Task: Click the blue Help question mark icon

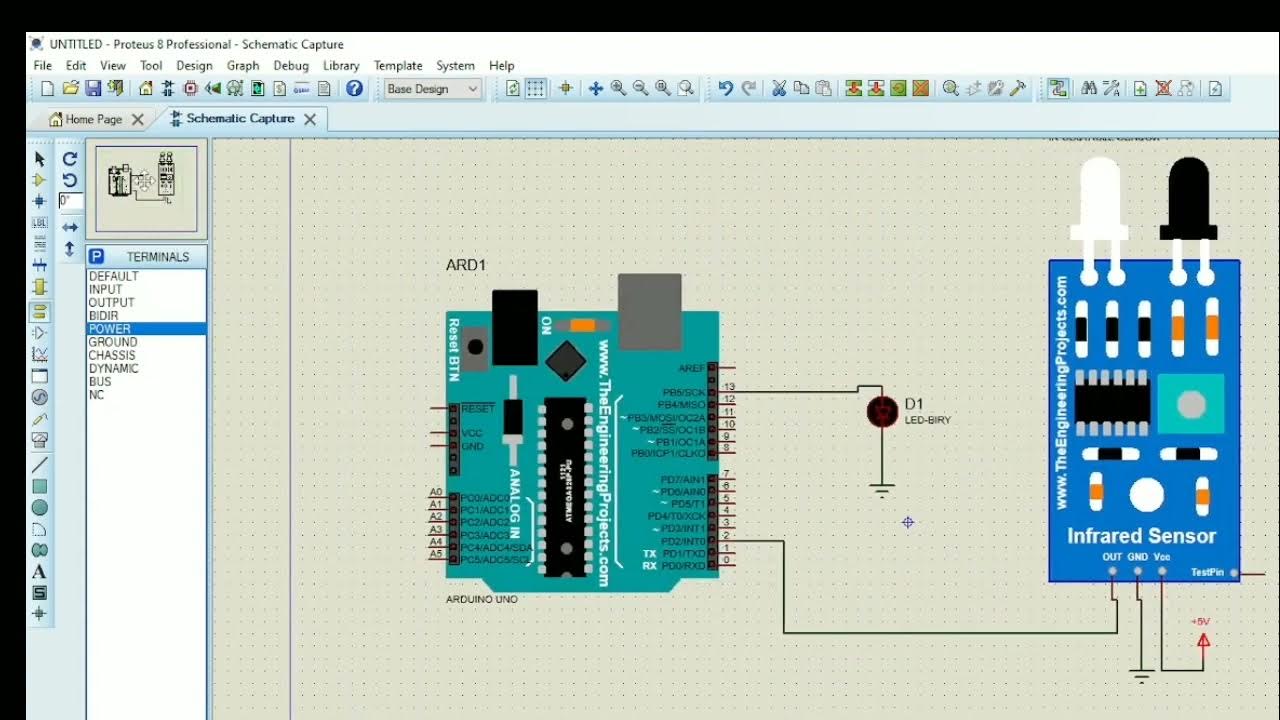Action: [x=354, y=89]
